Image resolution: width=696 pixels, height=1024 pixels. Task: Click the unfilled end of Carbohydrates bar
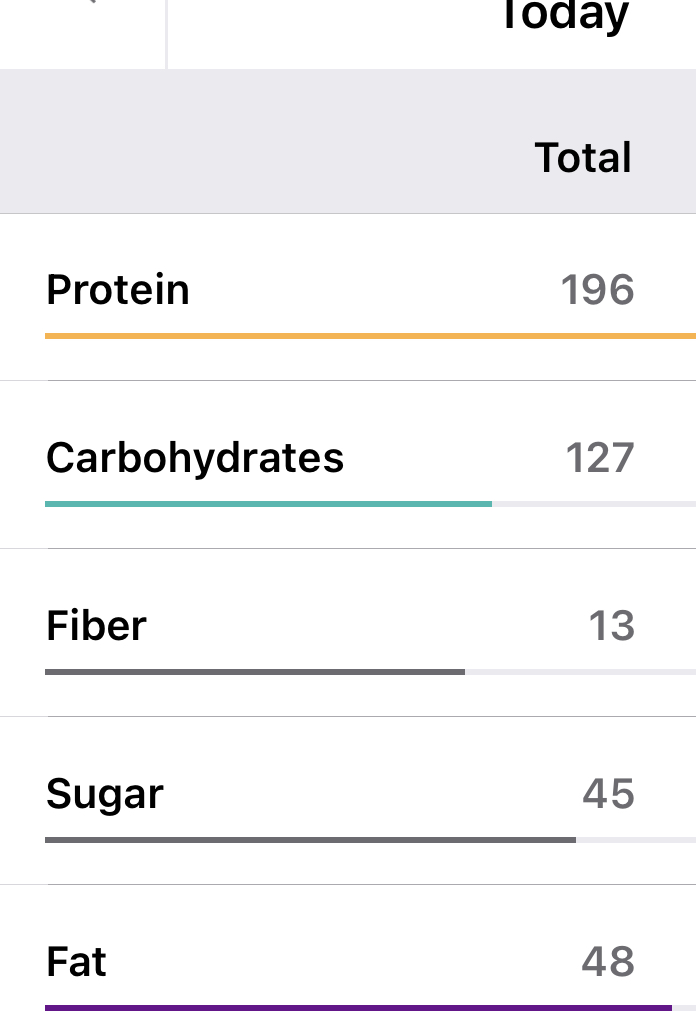(x=593, y=504)
